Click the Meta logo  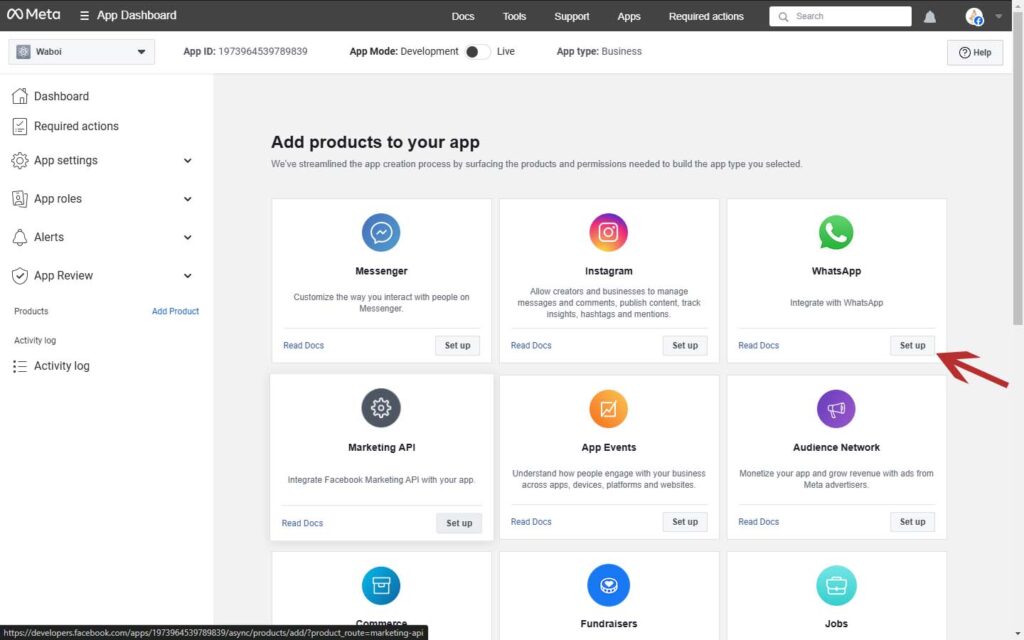[x=33, y=14]
